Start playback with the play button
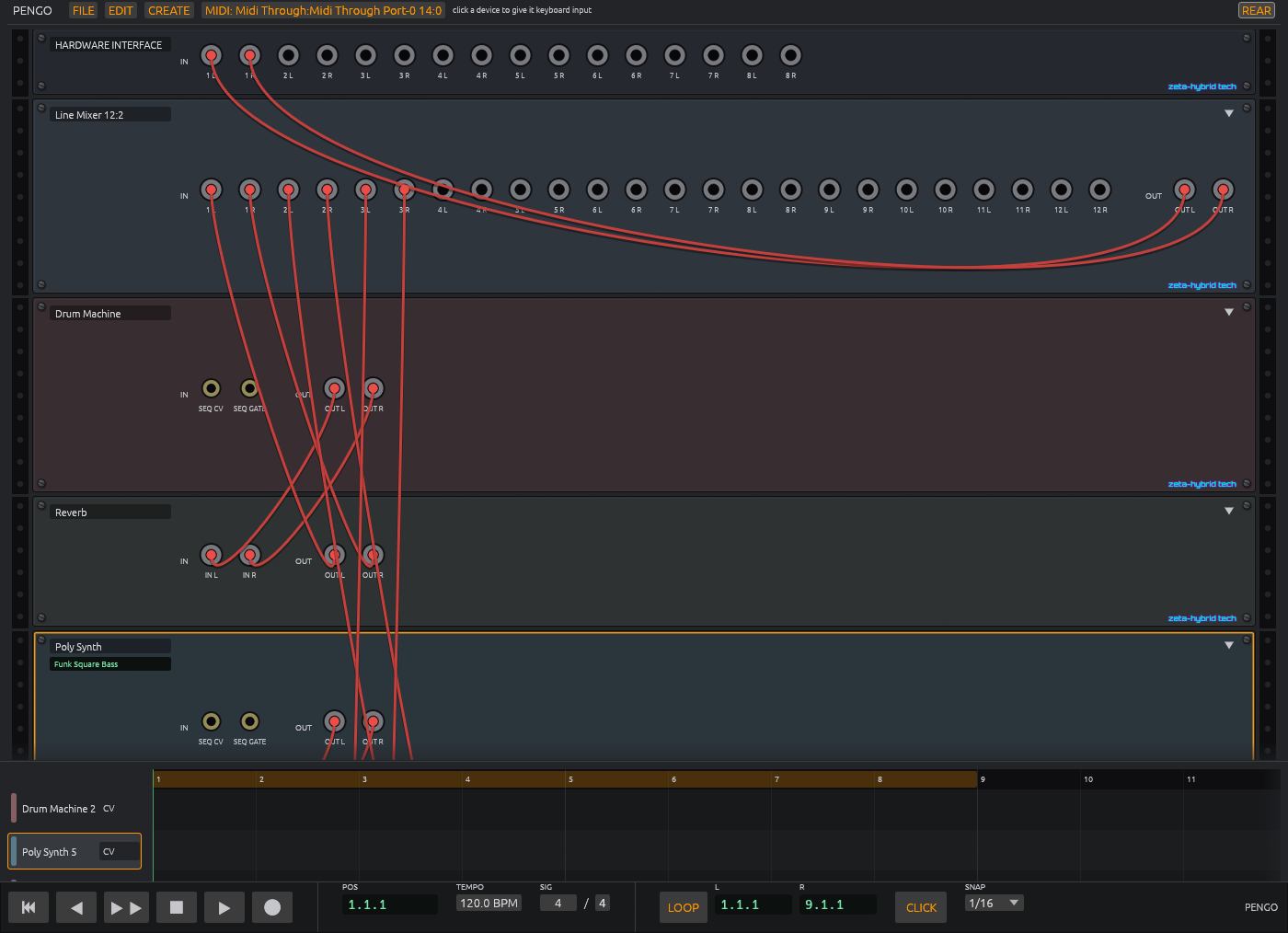The width and height of the screenshot is (1288, 933). pos(224,907)
